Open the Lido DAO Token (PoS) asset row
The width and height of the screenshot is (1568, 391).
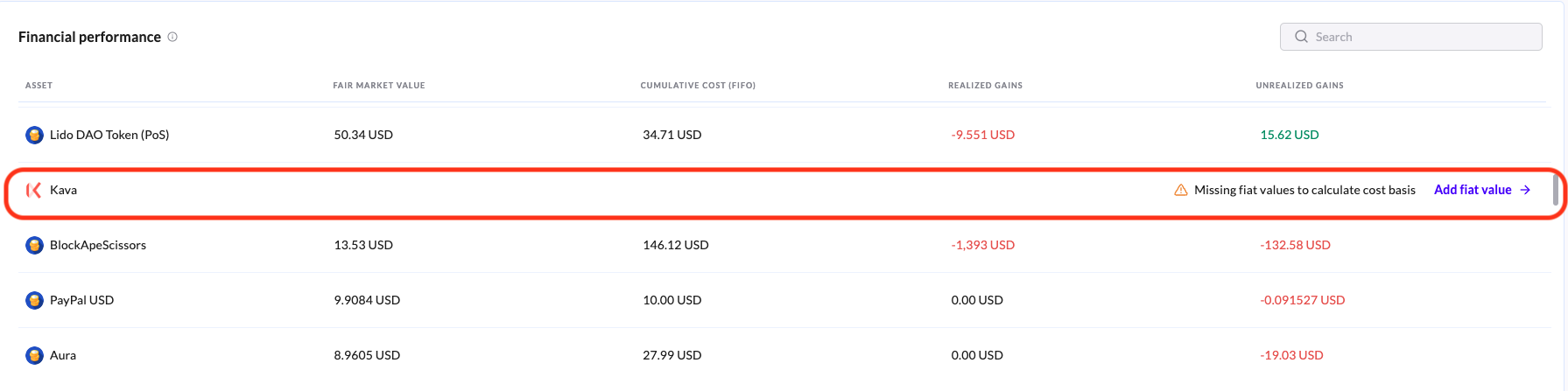point(109,135)
